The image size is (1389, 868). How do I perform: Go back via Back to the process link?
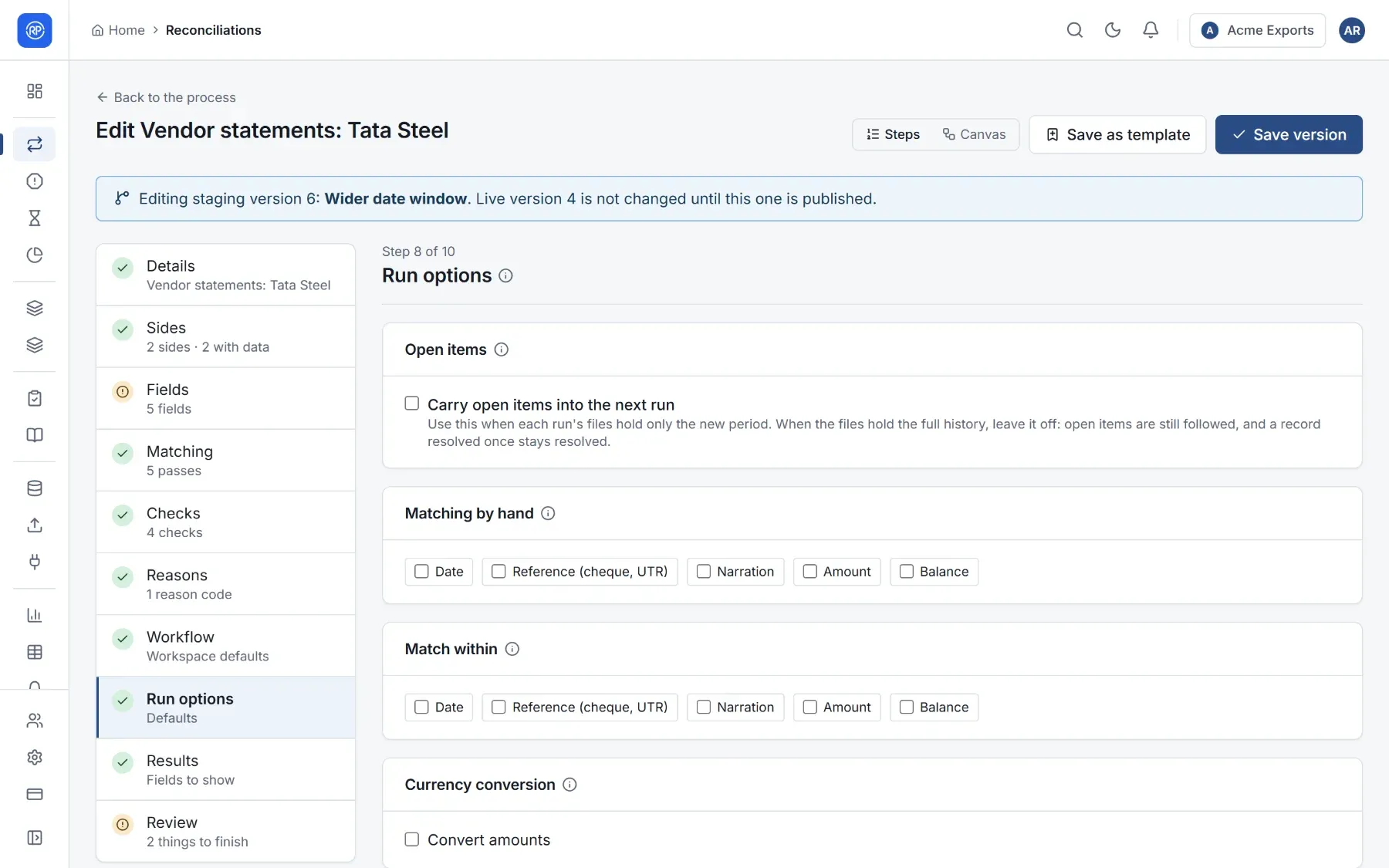(x=166, y=97)
